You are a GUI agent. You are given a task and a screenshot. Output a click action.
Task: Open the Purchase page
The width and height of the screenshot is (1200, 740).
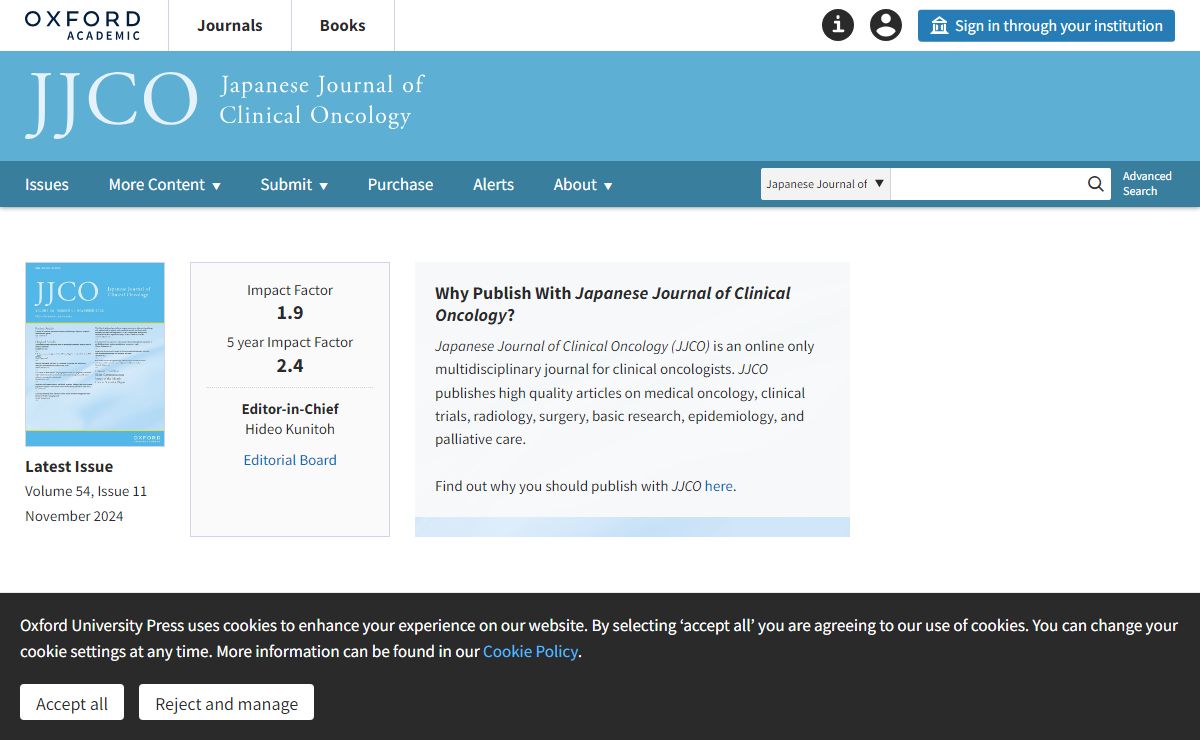[x=401, y=184]
